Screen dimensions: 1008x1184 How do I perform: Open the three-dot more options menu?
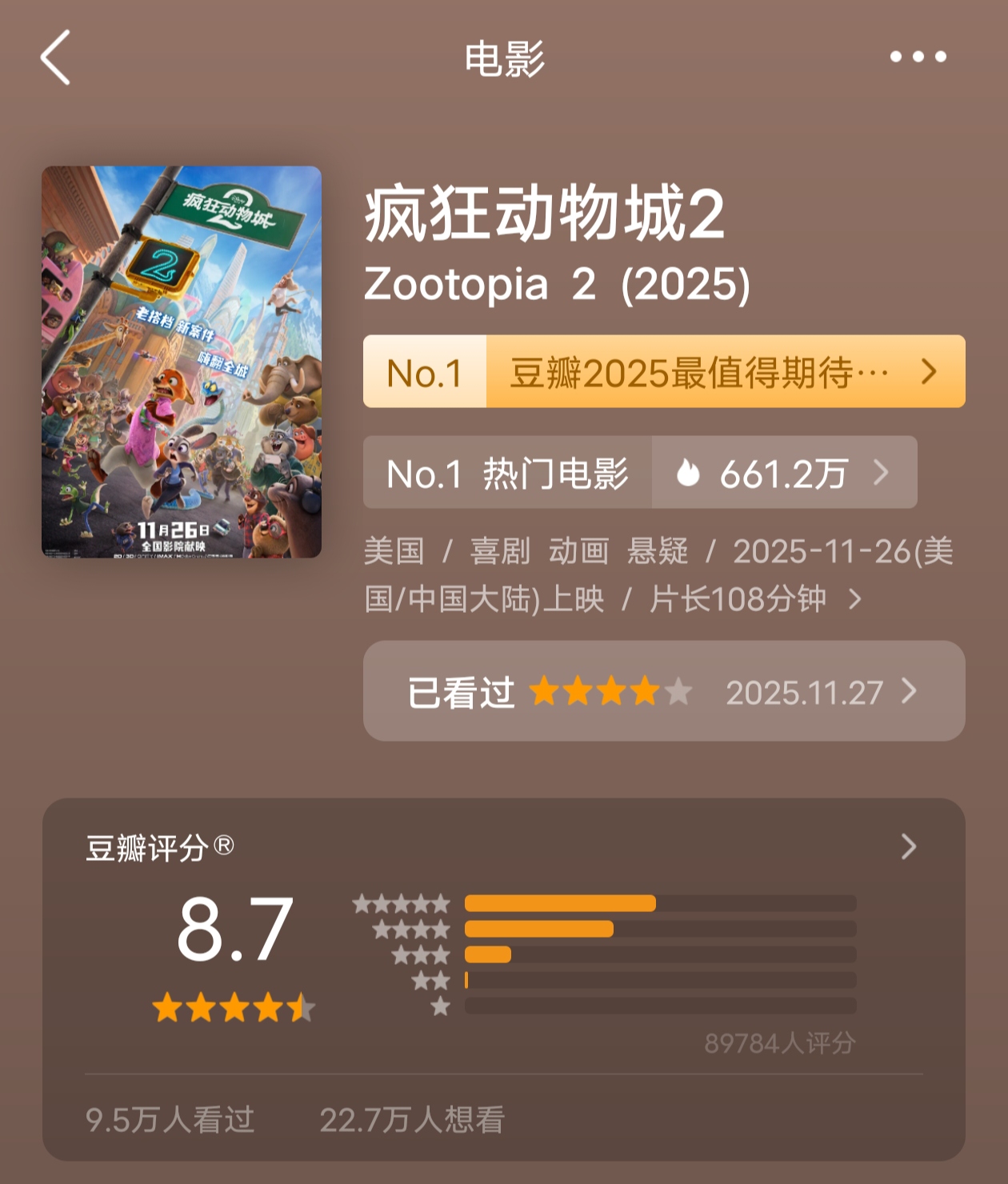[918, 57]
